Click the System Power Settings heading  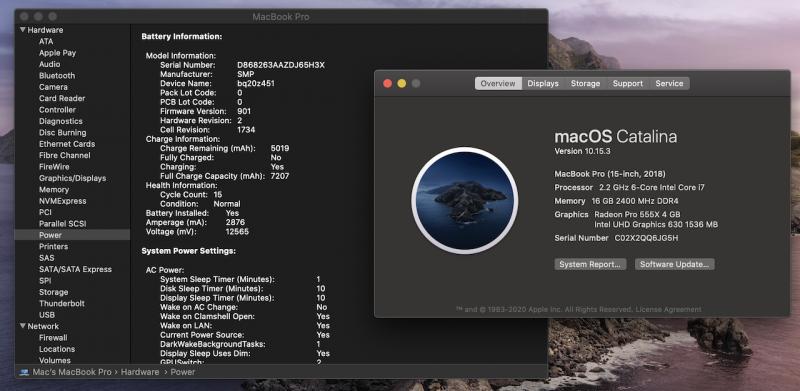coord(188,251)
